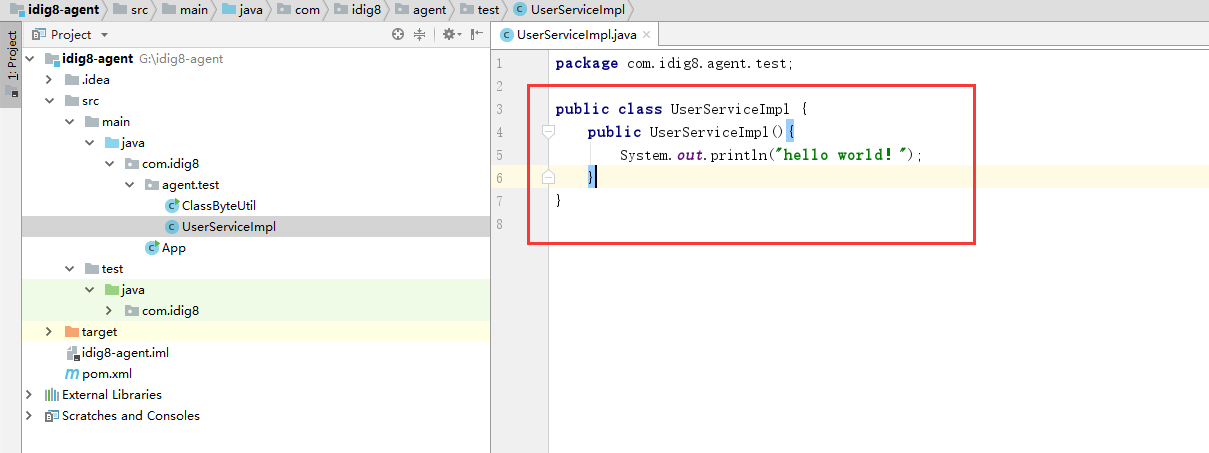Collapse the src folder arrow
The width and height of the screenshot is (1209, 453).
49,101
